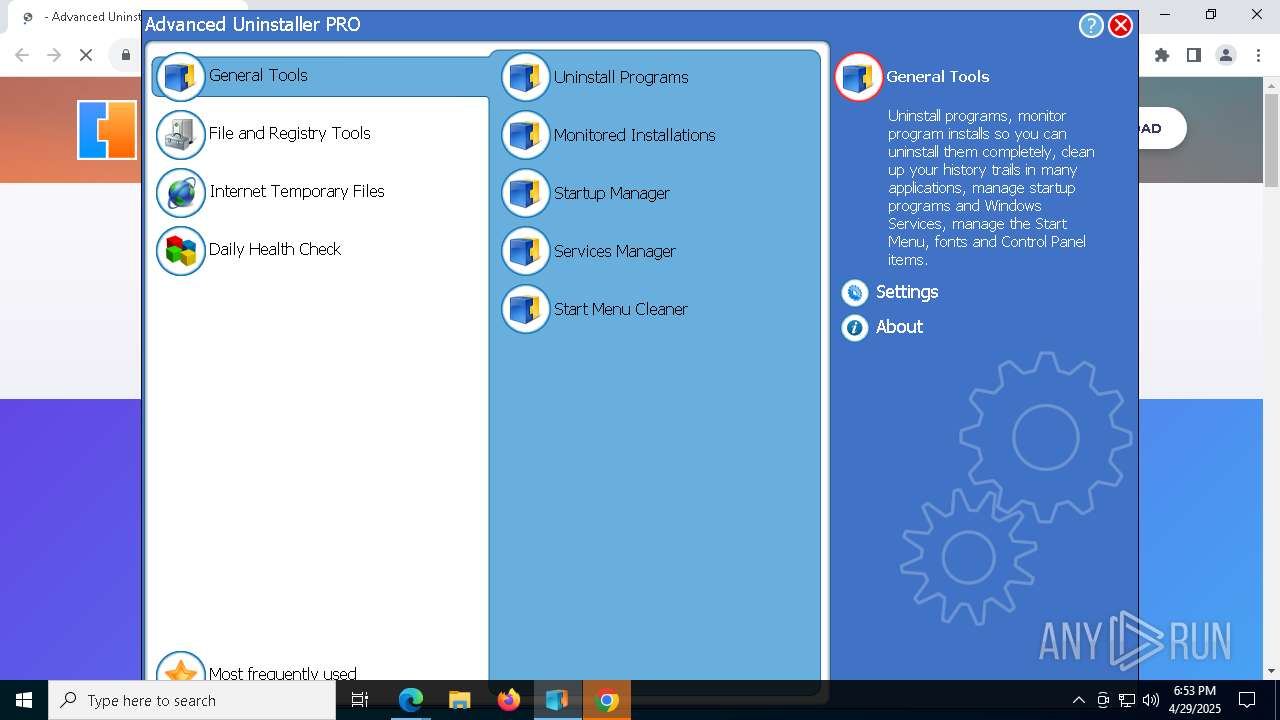This screenshot has height=720, width=1280.
Task: Click the Settings gear icon
Action: (855, 293)
